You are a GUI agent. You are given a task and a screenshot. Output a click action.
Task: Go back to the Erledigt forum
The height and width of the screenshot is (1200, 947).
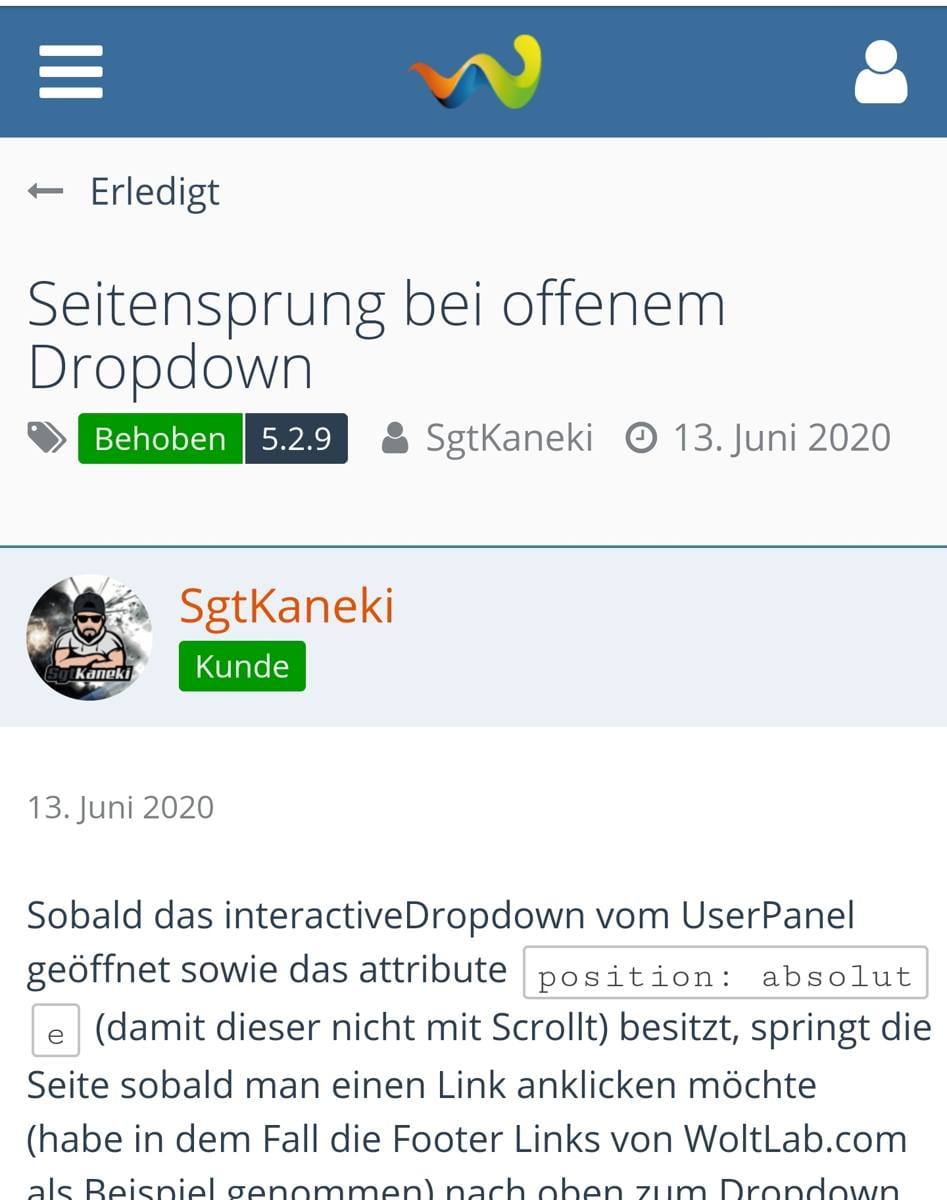coord(154,191)
